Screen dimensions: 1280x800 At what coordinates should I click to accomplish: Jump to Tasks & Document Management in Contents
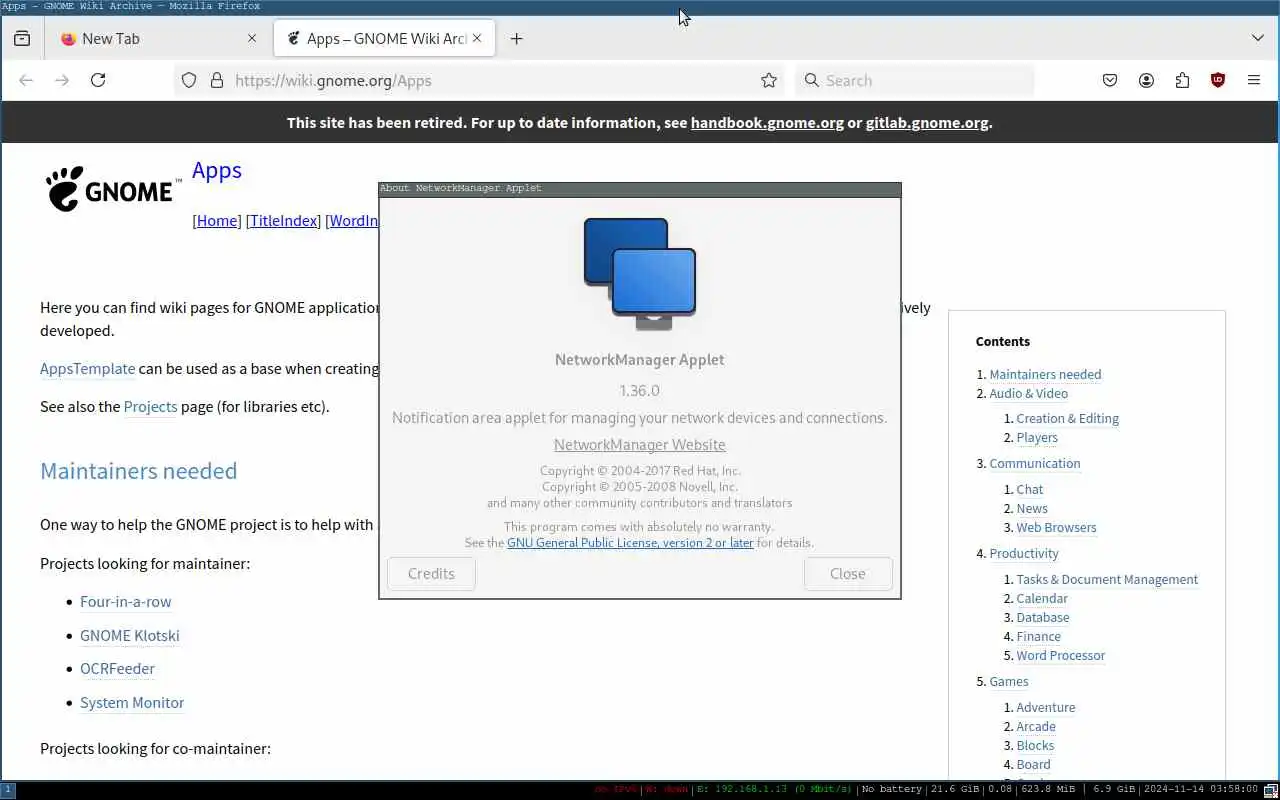(1106, 580)
